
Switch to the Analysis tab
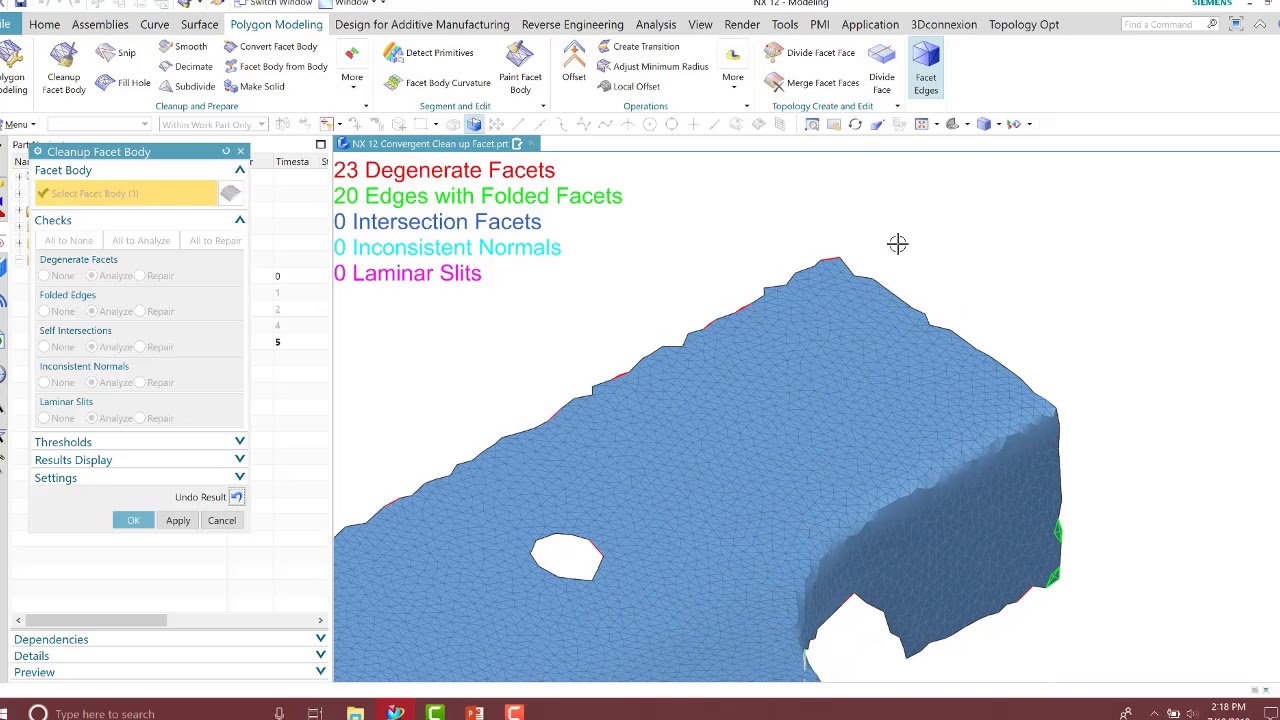click(x=656, y=24)
